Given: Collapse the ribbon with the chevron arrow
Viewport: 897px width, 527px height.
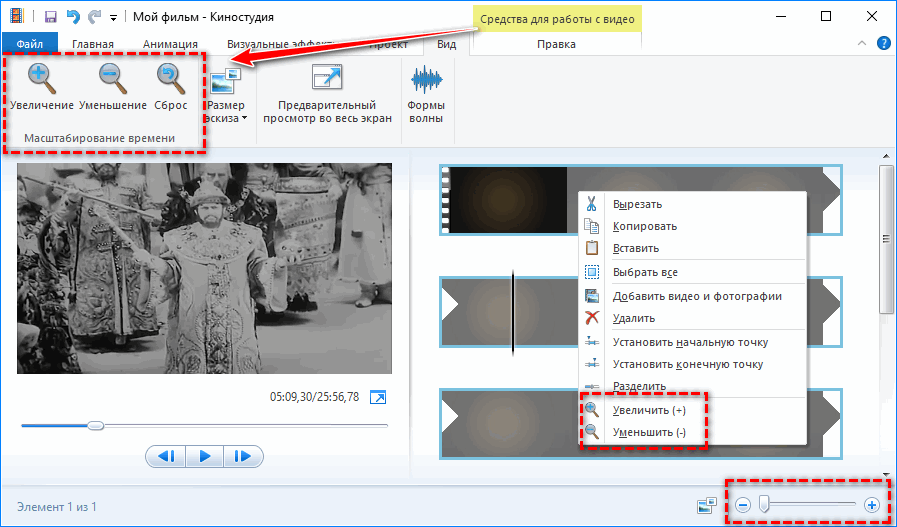Looking at the screenshot, I should click(863, 44).
